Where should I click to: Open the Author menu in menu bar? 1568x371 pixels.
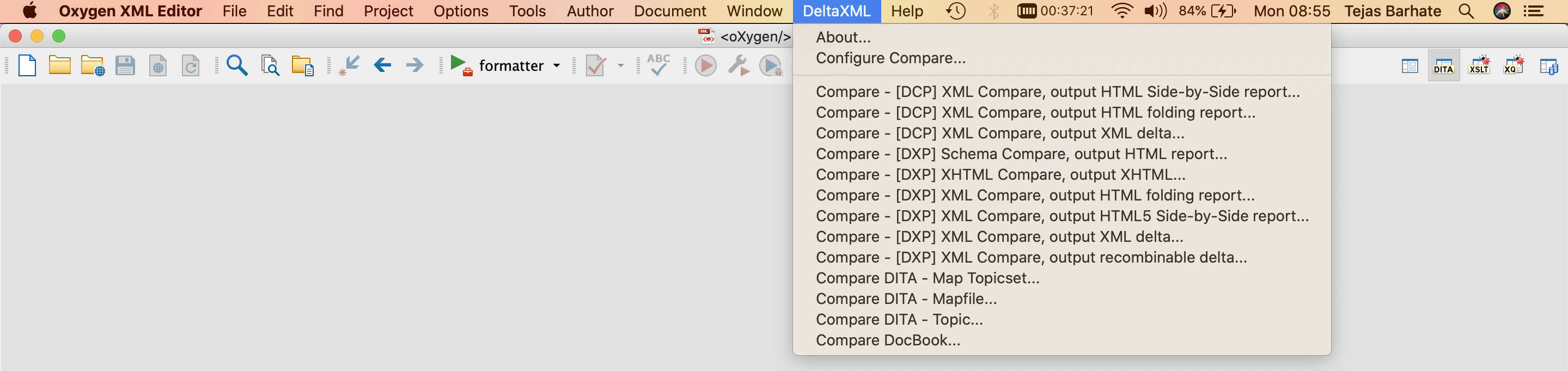589,11
